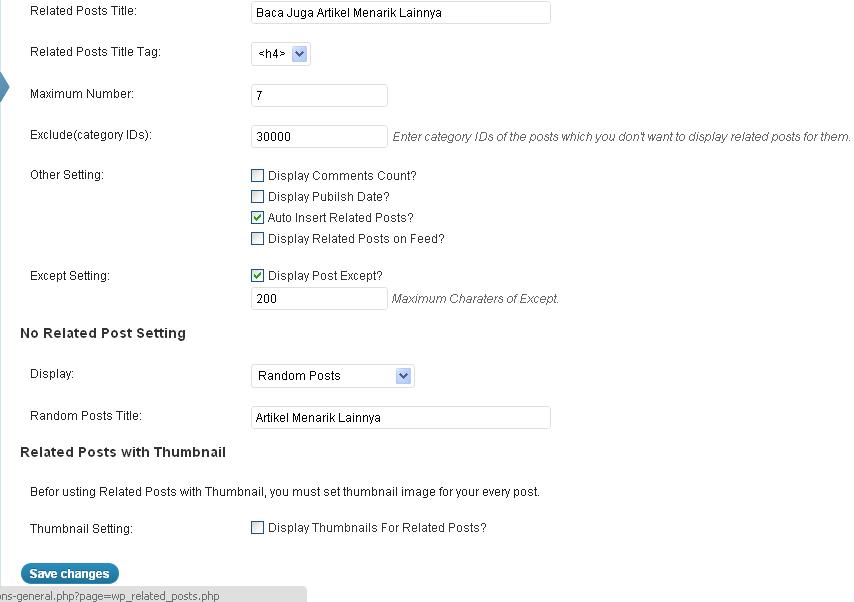Uncheck the Display Post Except option

[258, 276]
